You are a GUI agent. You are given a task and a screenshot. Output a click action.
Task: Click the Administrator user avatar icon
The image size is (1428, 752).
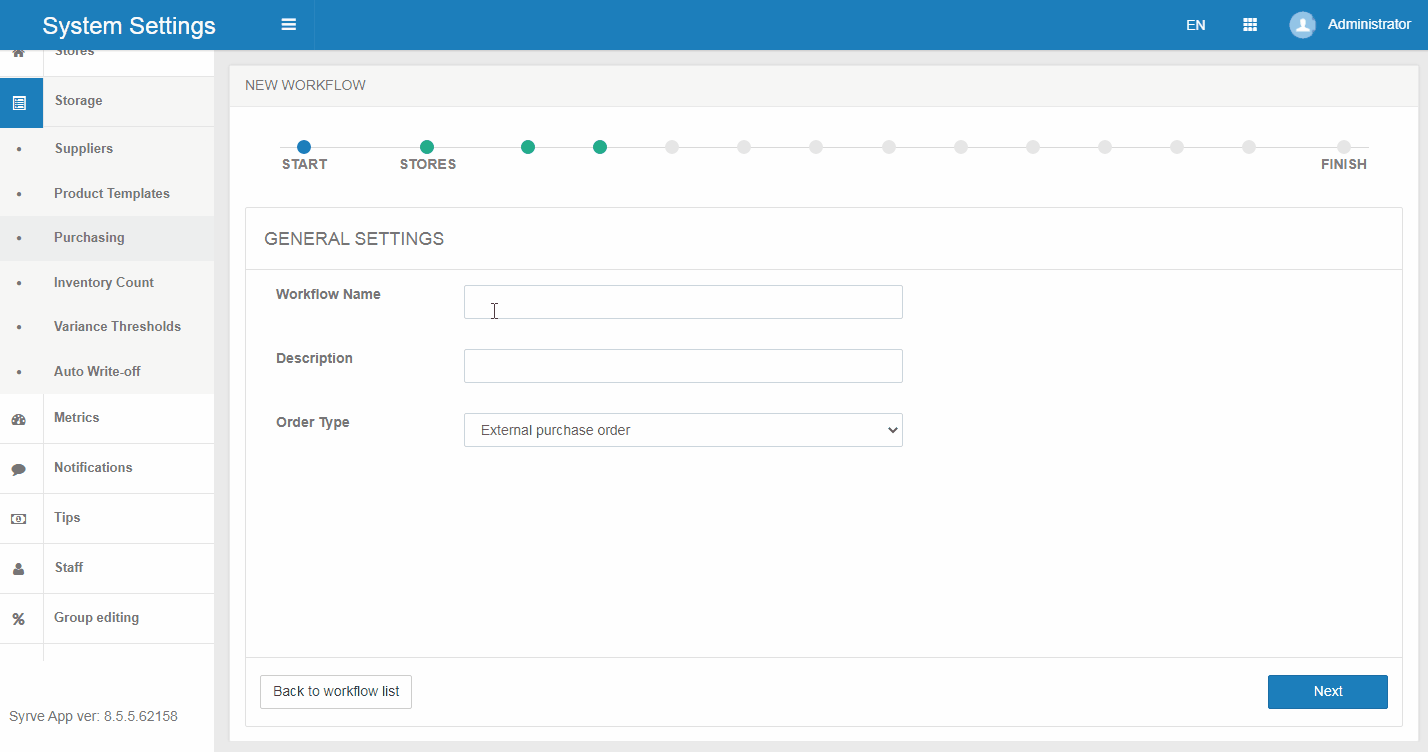[x=1302, y=25]
